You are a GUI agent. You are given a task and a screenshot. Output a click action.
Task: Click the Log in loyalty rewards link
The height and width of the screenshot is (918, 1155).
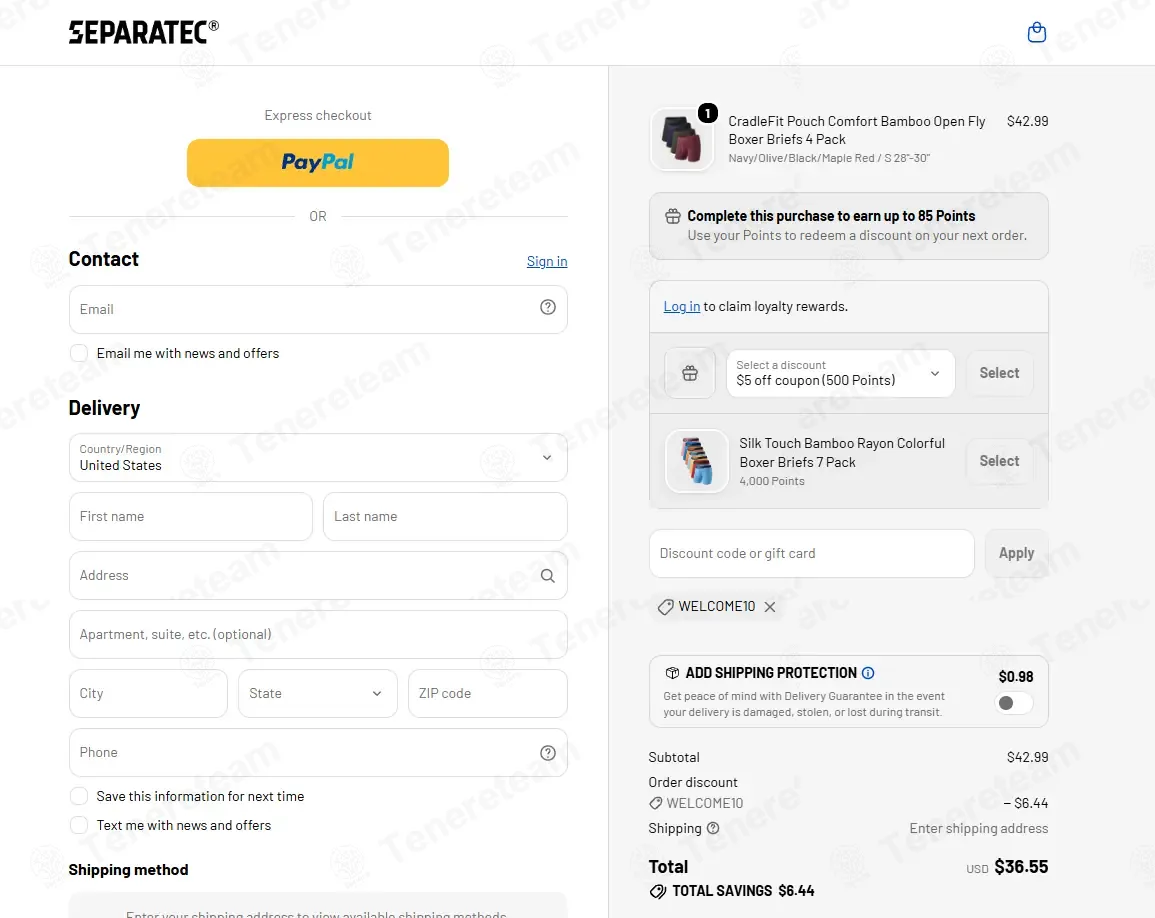681,306
